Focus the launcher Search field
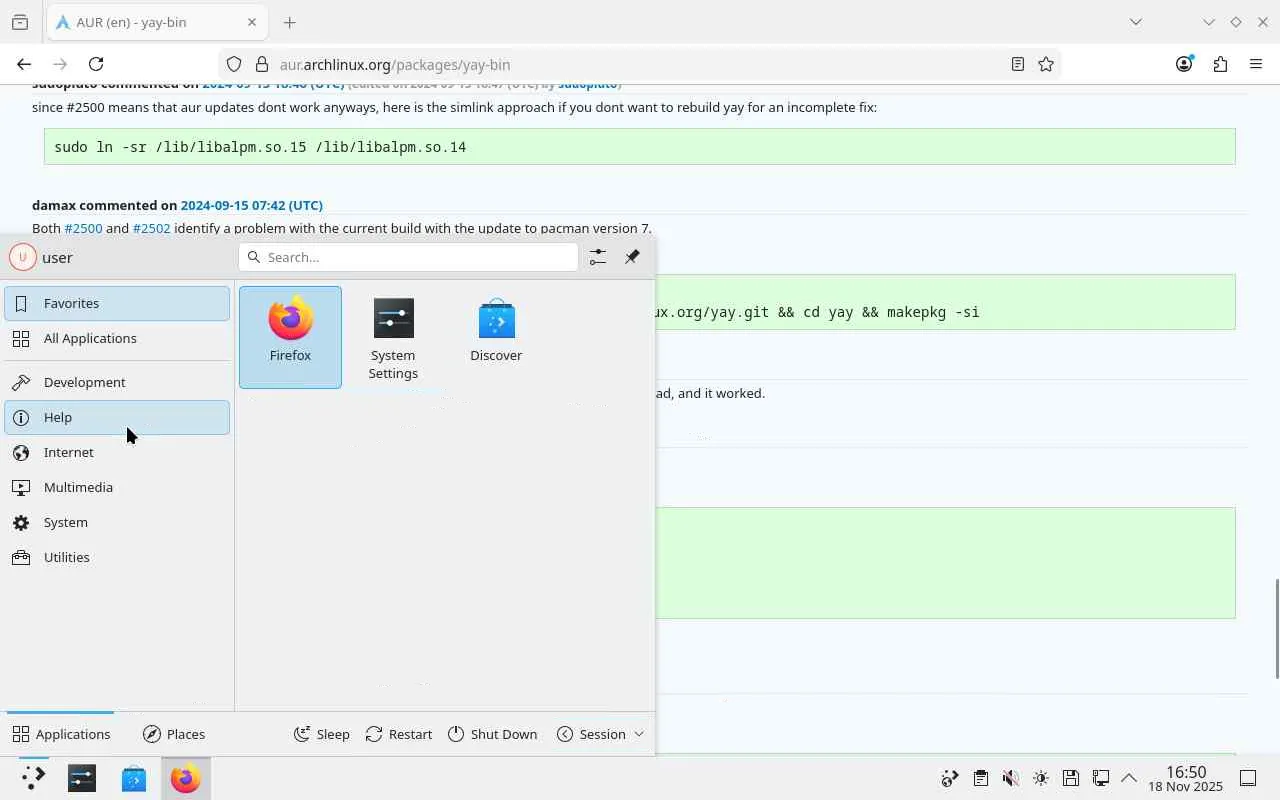 pos(408,257)
